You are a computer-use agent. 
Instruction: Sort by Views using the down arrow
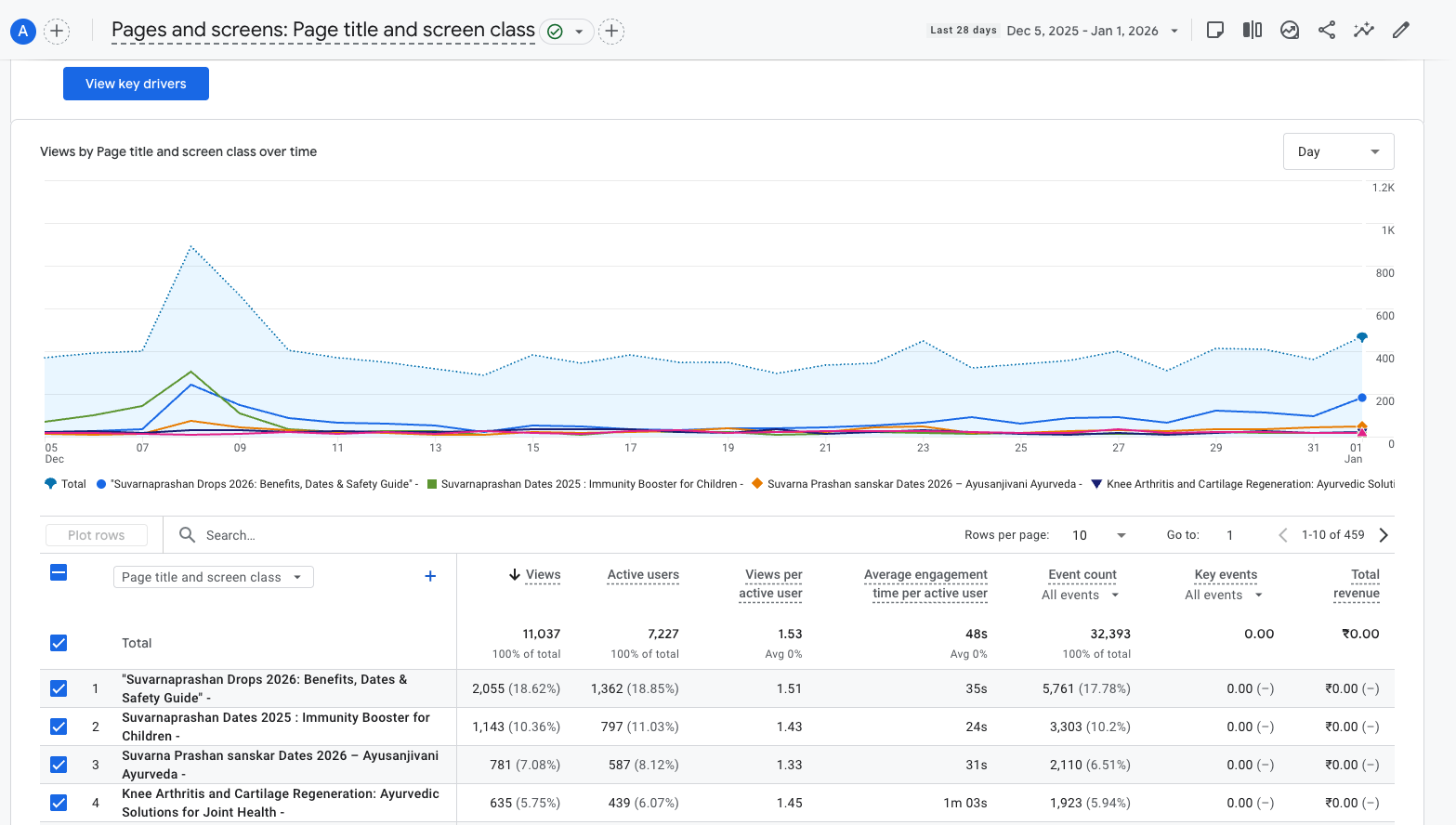(x=515, y=575)
